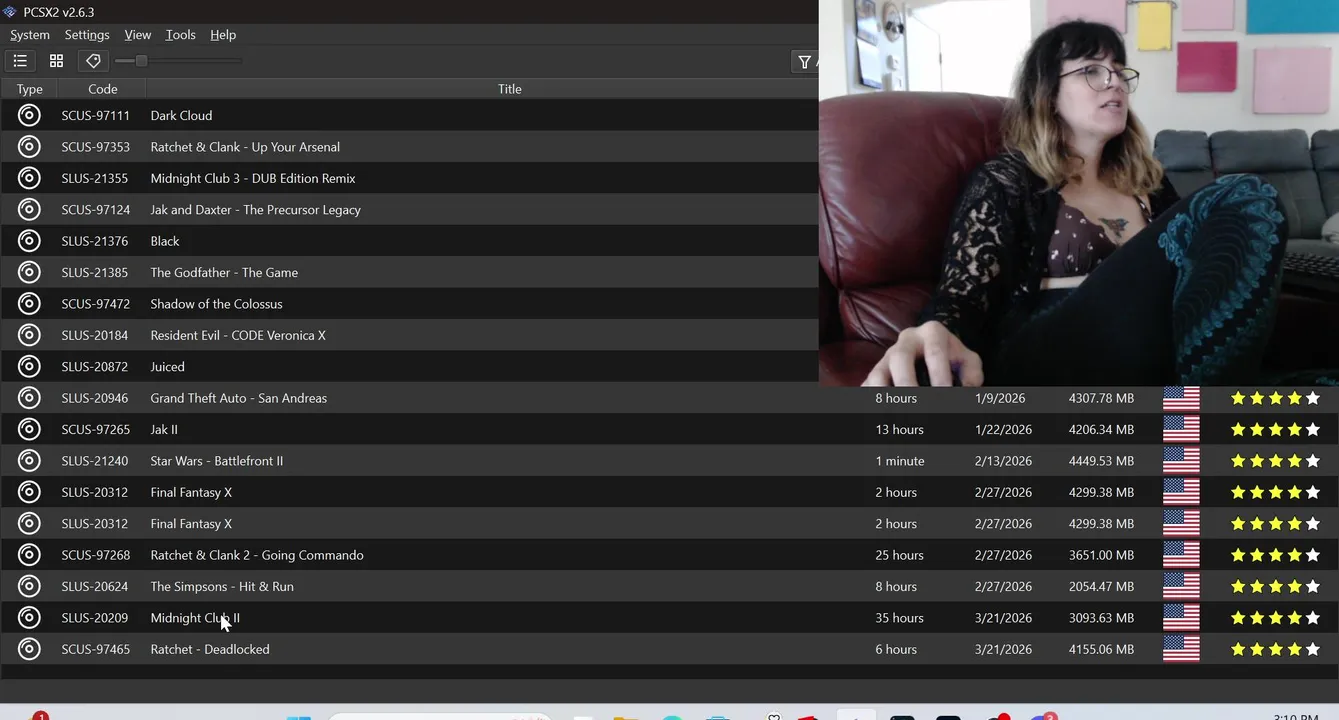Select Ratchet & Clank 2 - Going Commando
Image resolution: width=1339 pixels, height=720 pixels.
point(257,555)
